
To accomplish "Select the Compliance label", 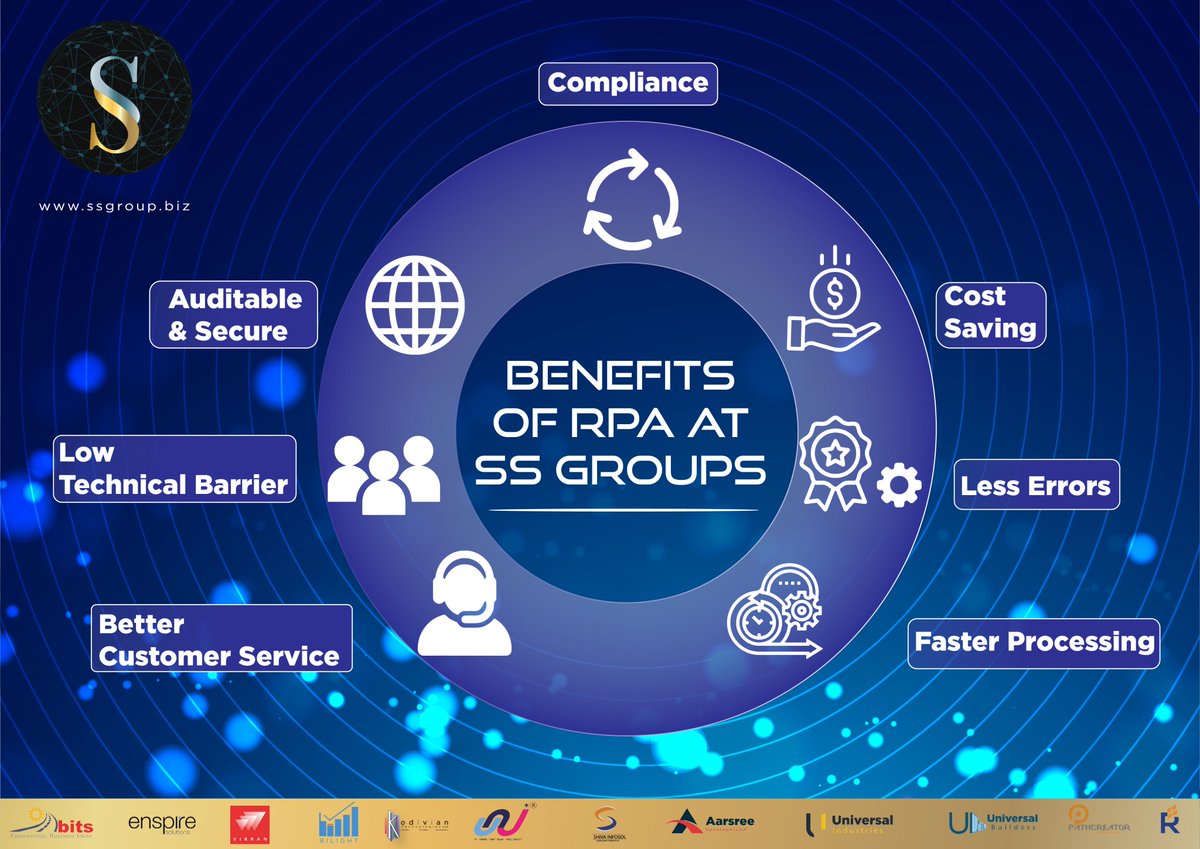I will 628,83.
